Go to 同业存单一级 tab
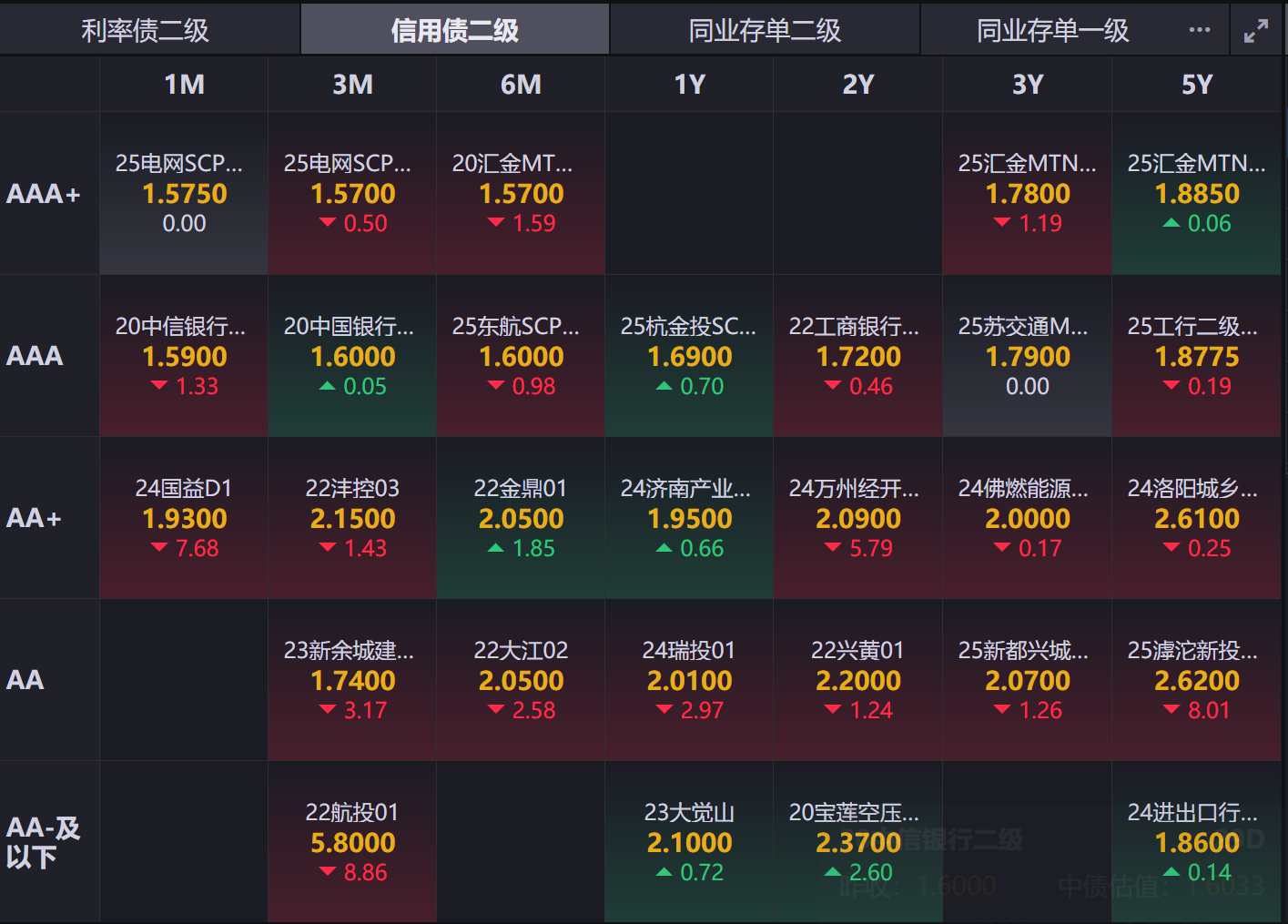The height and width of the screenshot is (924, 1288). (1053, 30)
